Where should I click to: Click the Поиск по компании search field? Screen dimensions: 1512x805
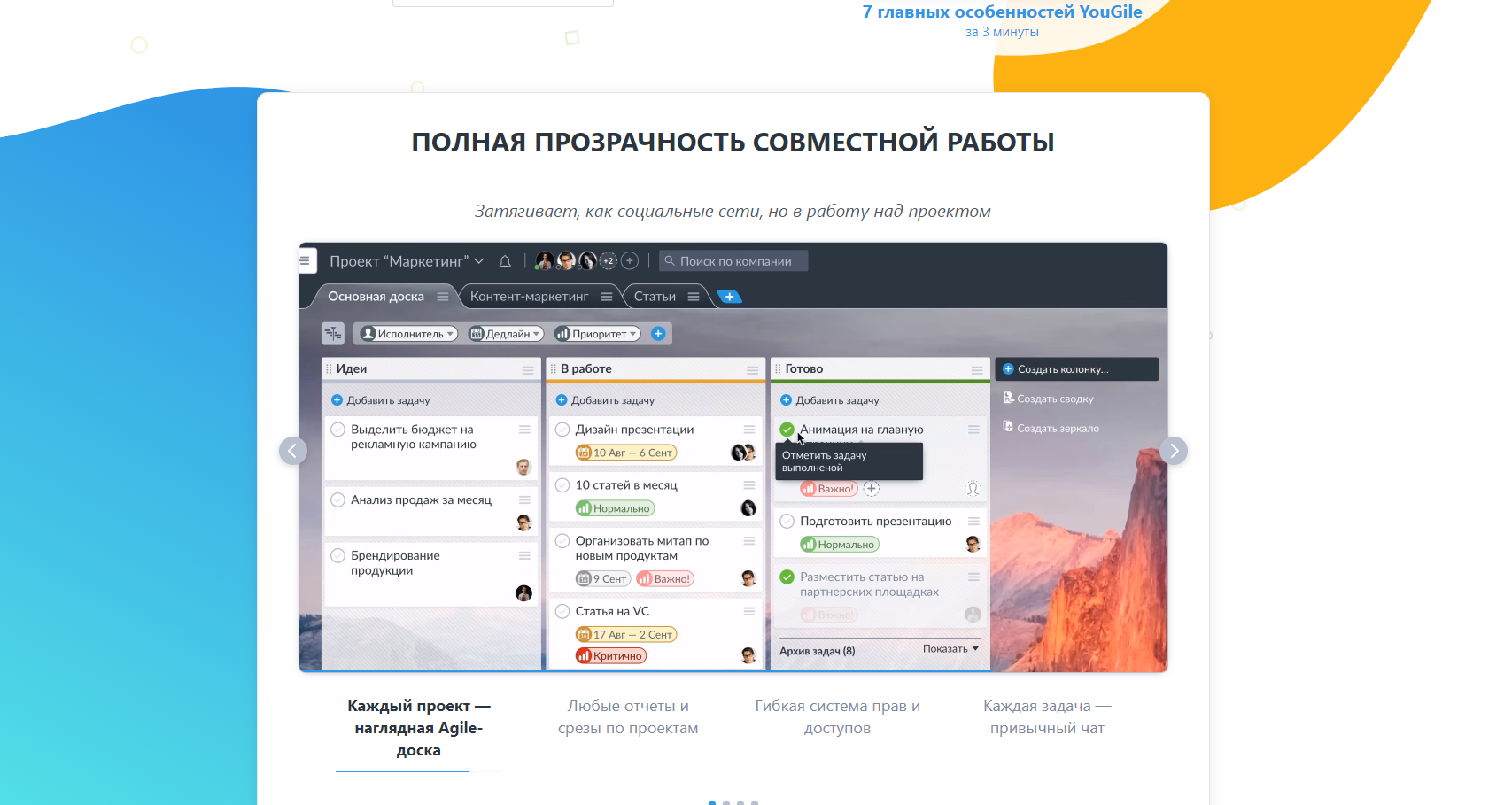(733, 261)
